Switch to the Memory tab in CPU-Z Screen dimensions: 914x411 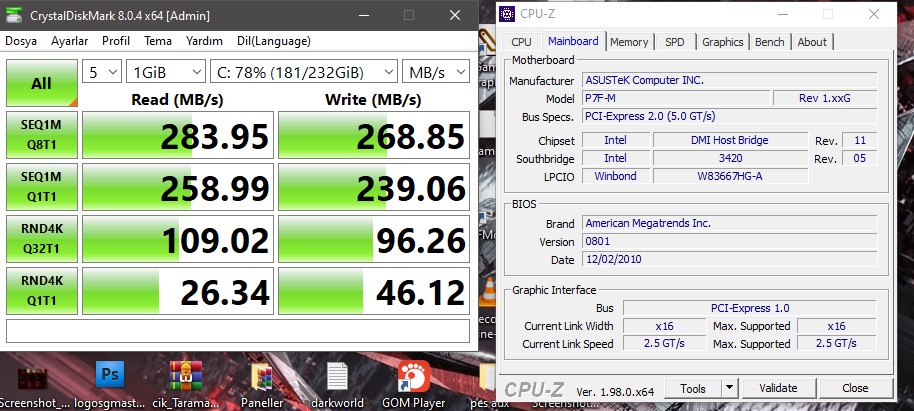tap(629, 42)
